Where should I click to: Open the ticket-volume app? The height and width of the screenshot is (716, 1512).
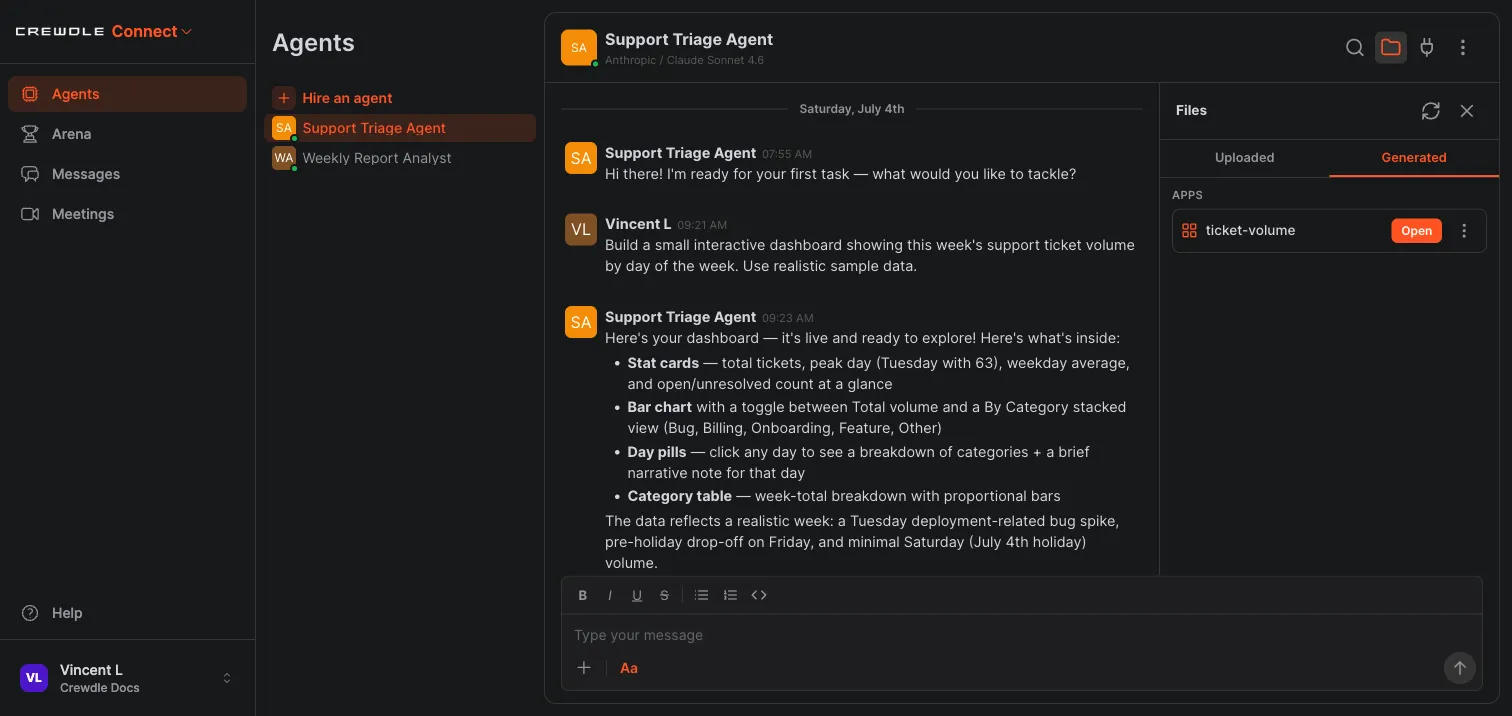pos(1416,231)
